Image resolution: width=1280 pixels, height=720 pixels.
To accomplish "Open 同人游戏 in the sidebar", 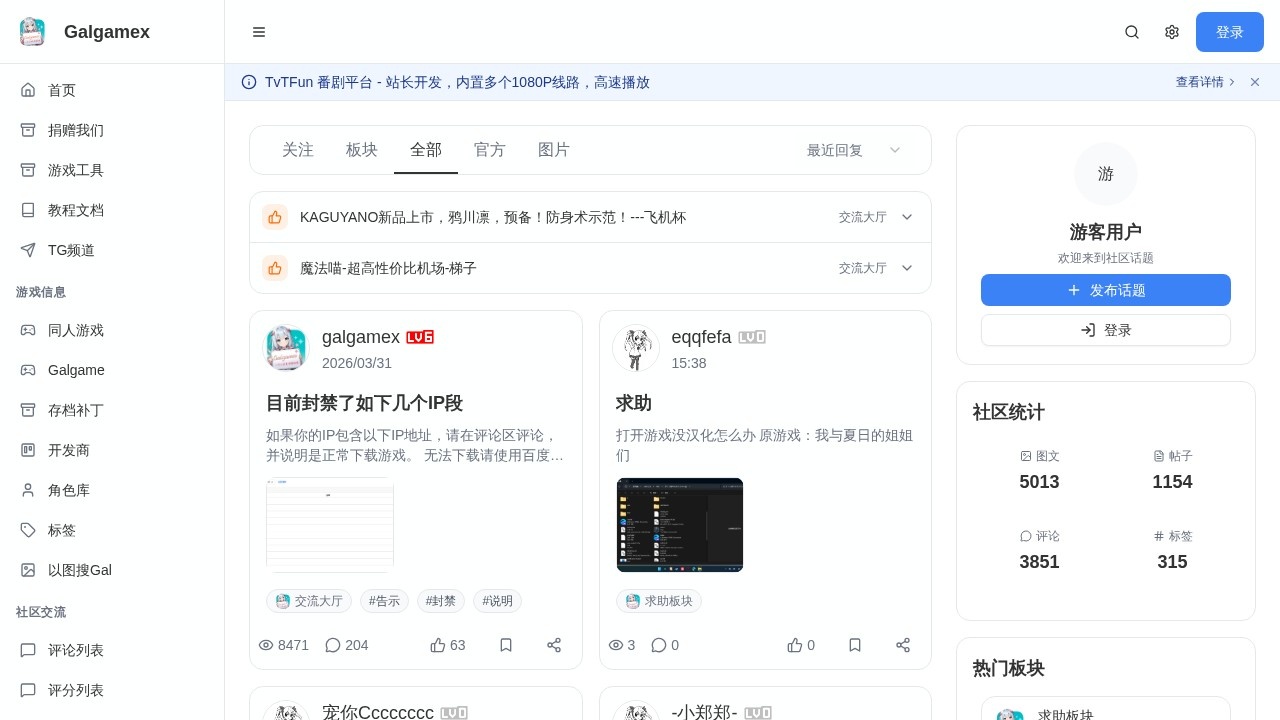I will point(76,330).
